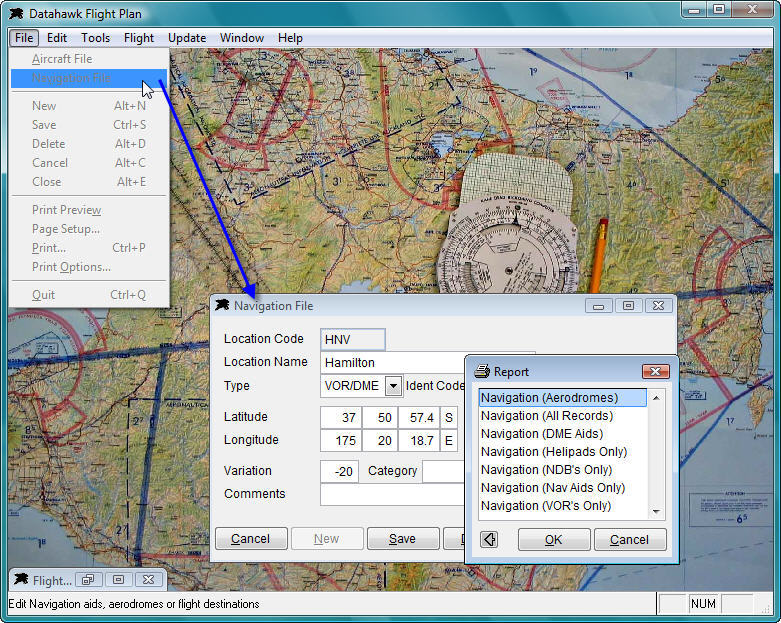This screenshot has width=781, height=623.
Task: Click OK in the Report dialog
Action: 554,539
